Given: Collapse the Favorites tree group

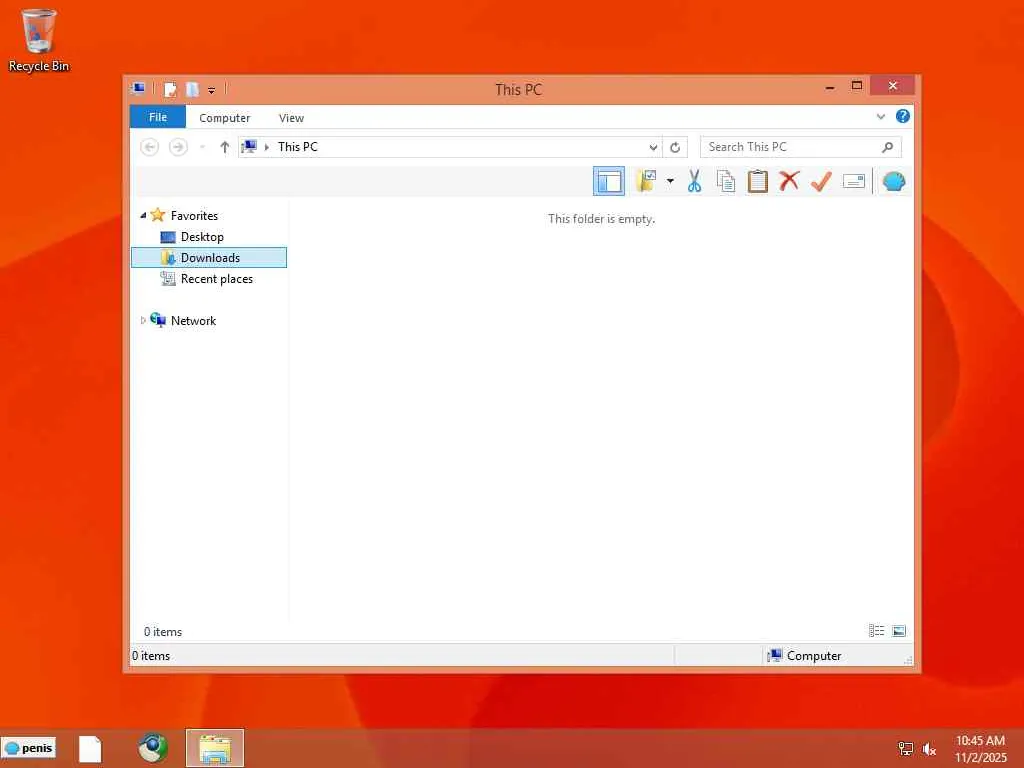Looking at the screenshot, I should click(x=143, y=215).
